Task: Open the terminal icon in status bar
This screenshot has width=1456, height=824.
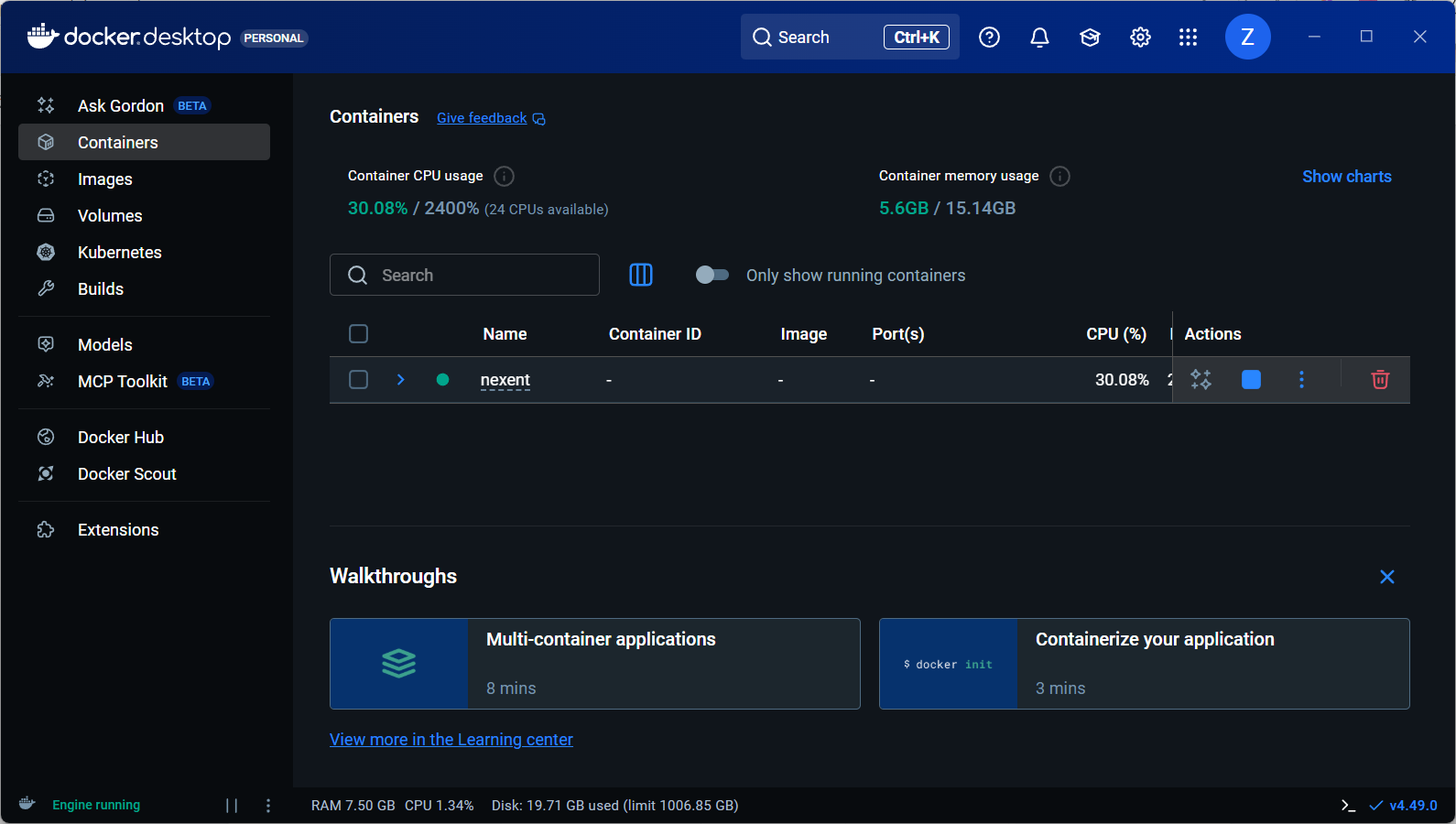Action: click(1348, 806)
